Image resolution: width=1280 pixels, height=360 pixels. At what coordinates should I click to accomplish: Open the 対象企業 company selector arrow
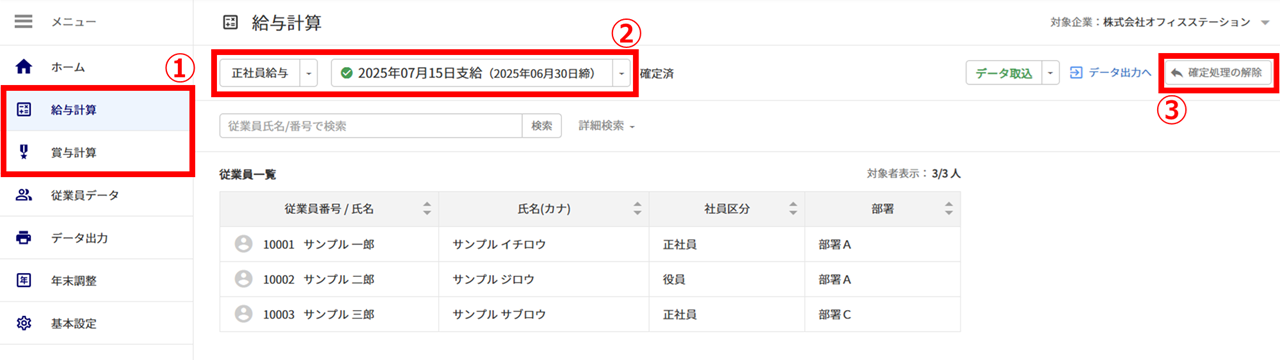1265,22
